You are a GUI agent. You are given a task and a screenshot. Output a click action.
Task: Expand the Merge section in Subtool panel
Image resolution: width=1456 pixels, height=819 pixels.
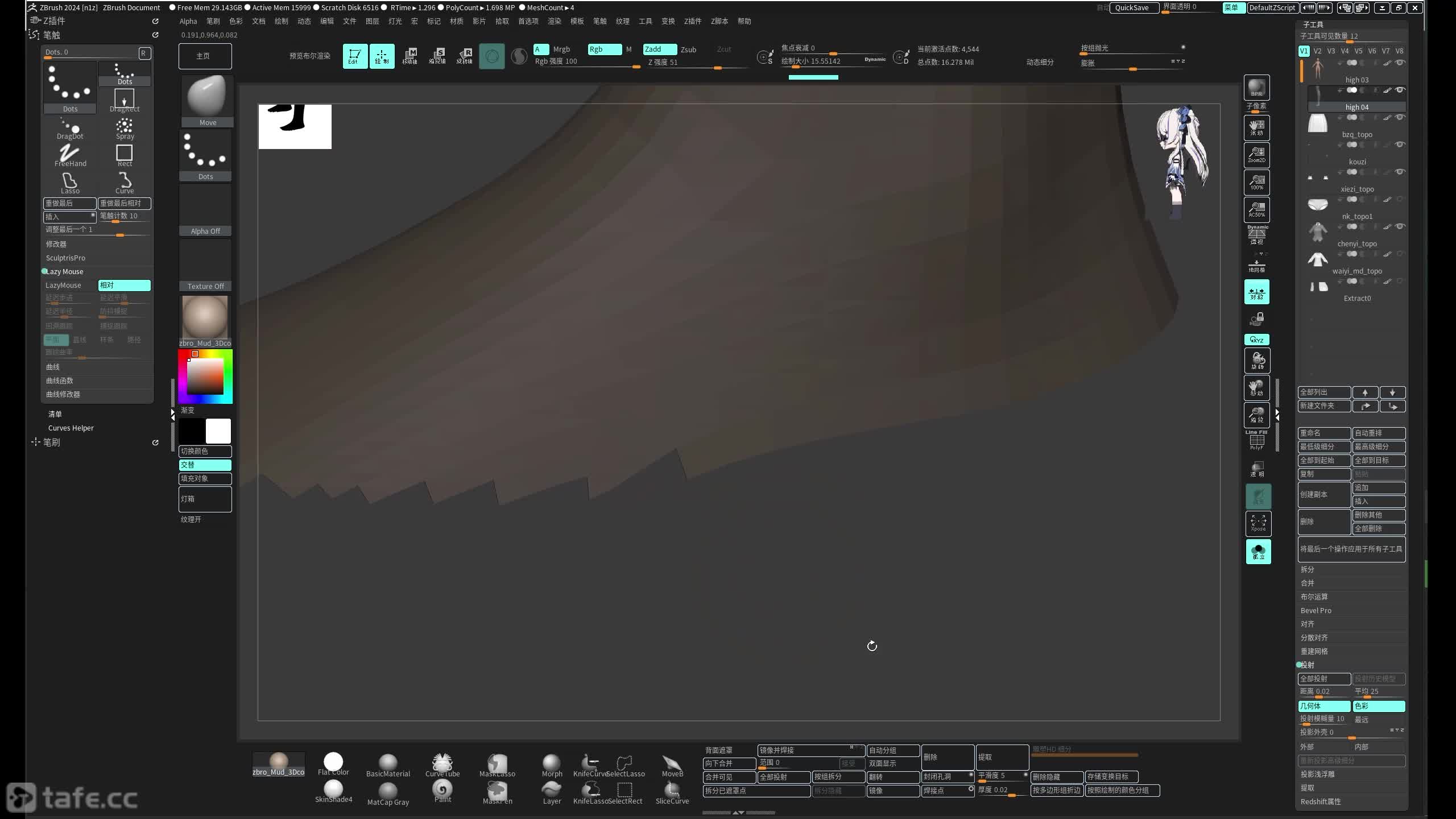[1307, 582]
